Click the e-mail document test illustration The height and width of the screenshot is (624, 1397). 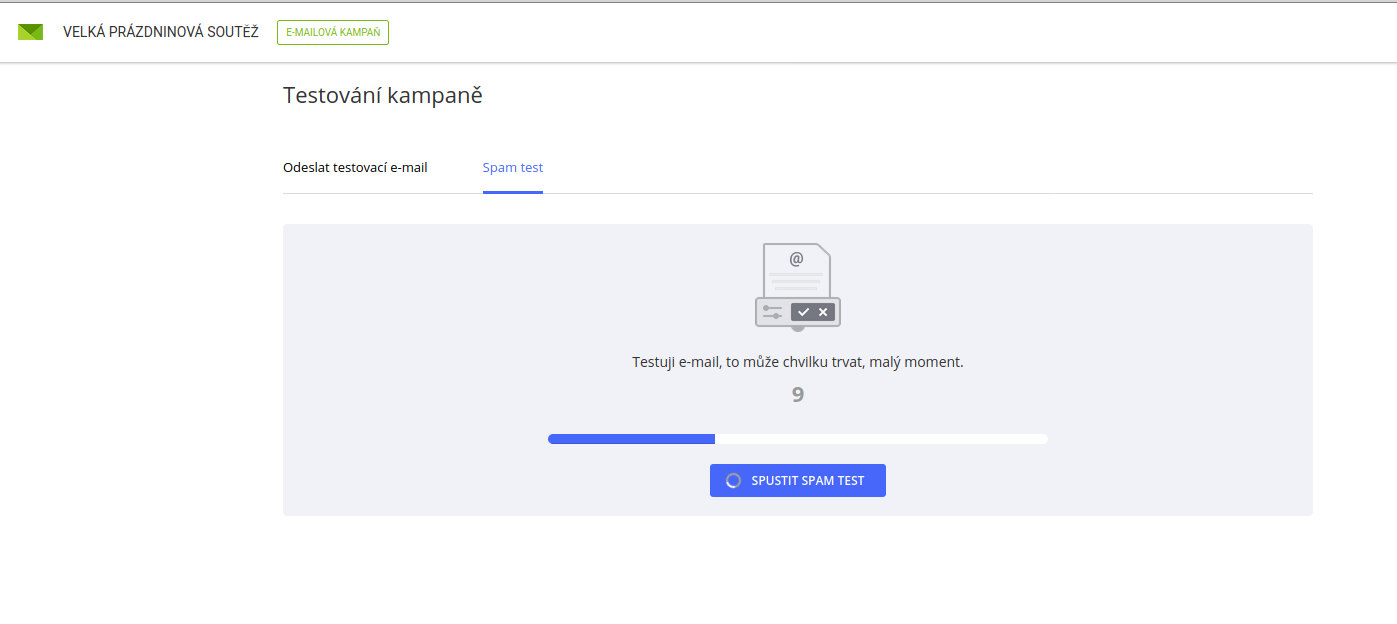click(x=798, y=287)
